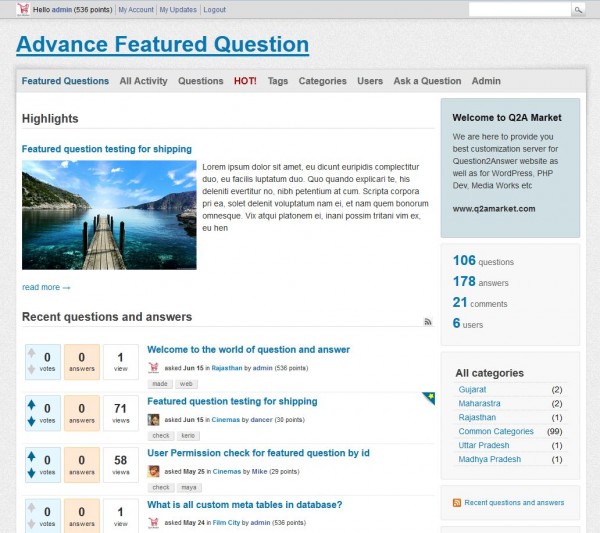Switch to the Categories tab
This screenshot has width=600, height=533.
[322, 81]
